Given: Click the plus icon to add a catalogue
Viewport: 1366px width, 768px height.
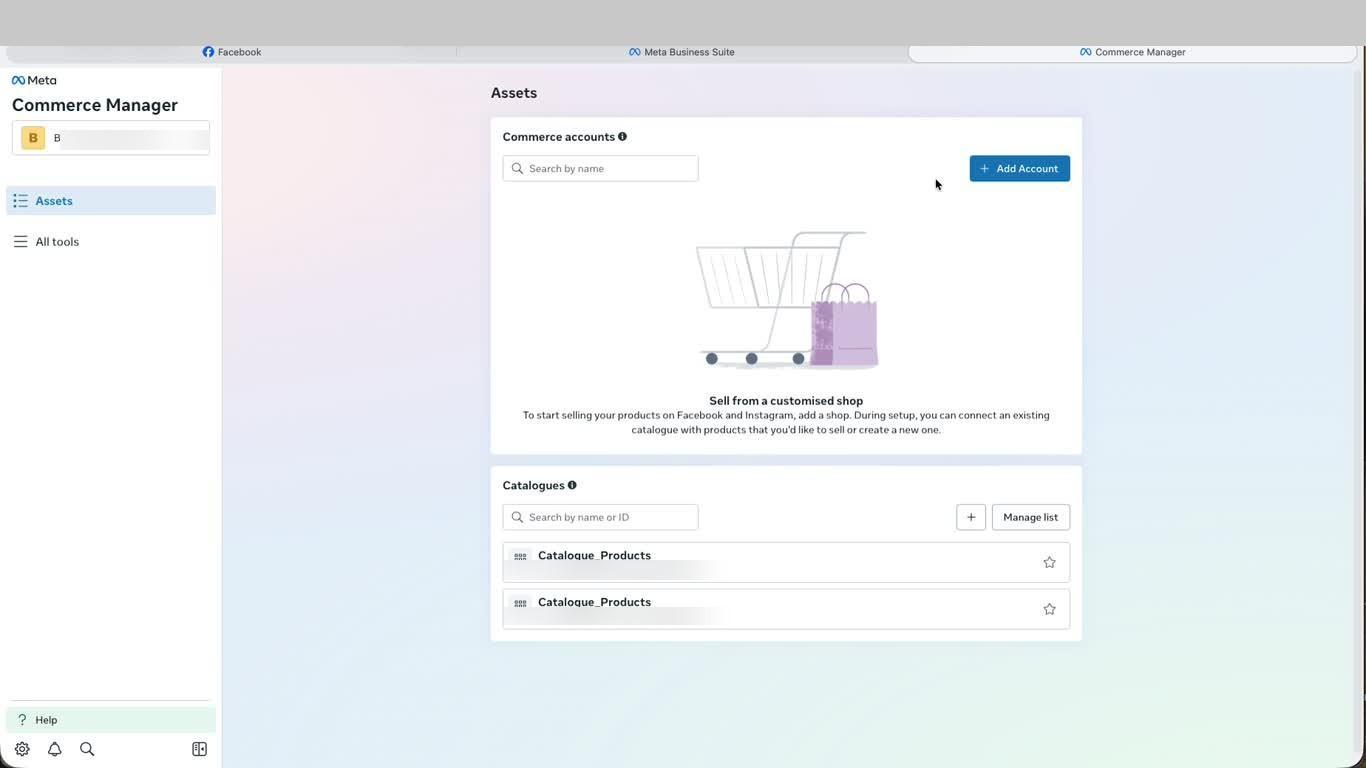Looking at the screenshot, I should click(x=971, y=517).
